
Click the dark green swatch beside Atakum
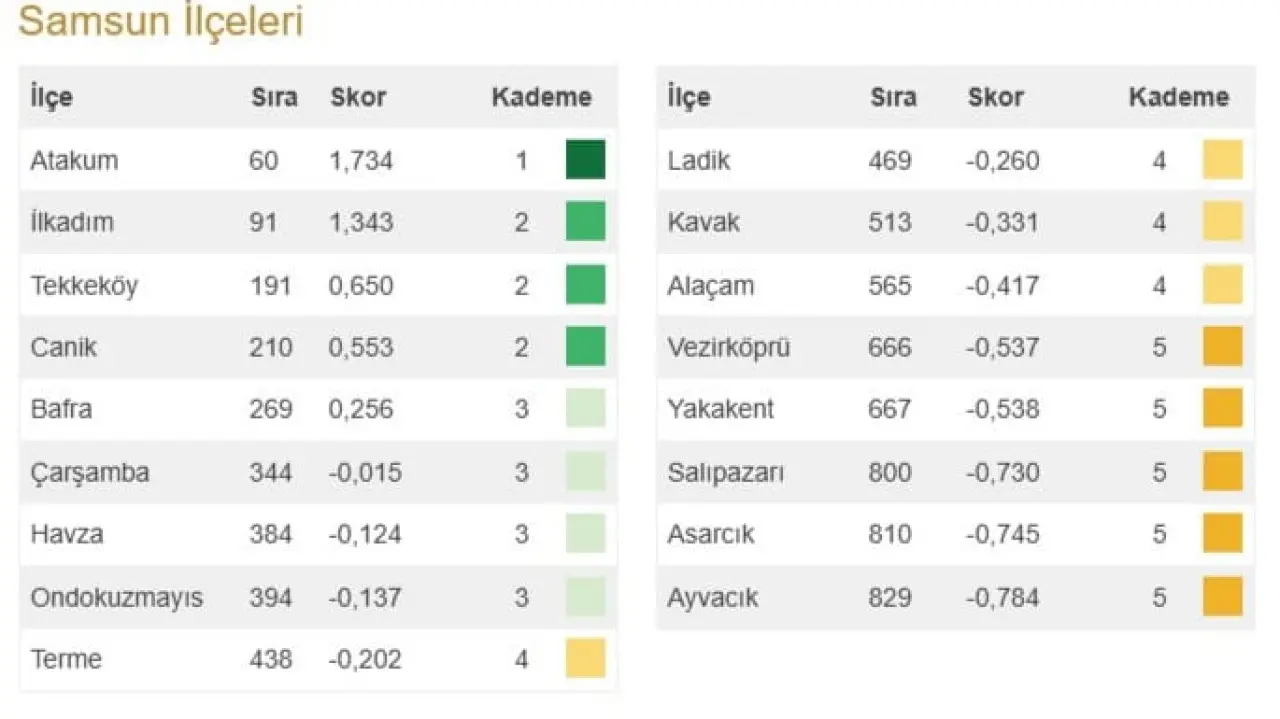(585, 160)
